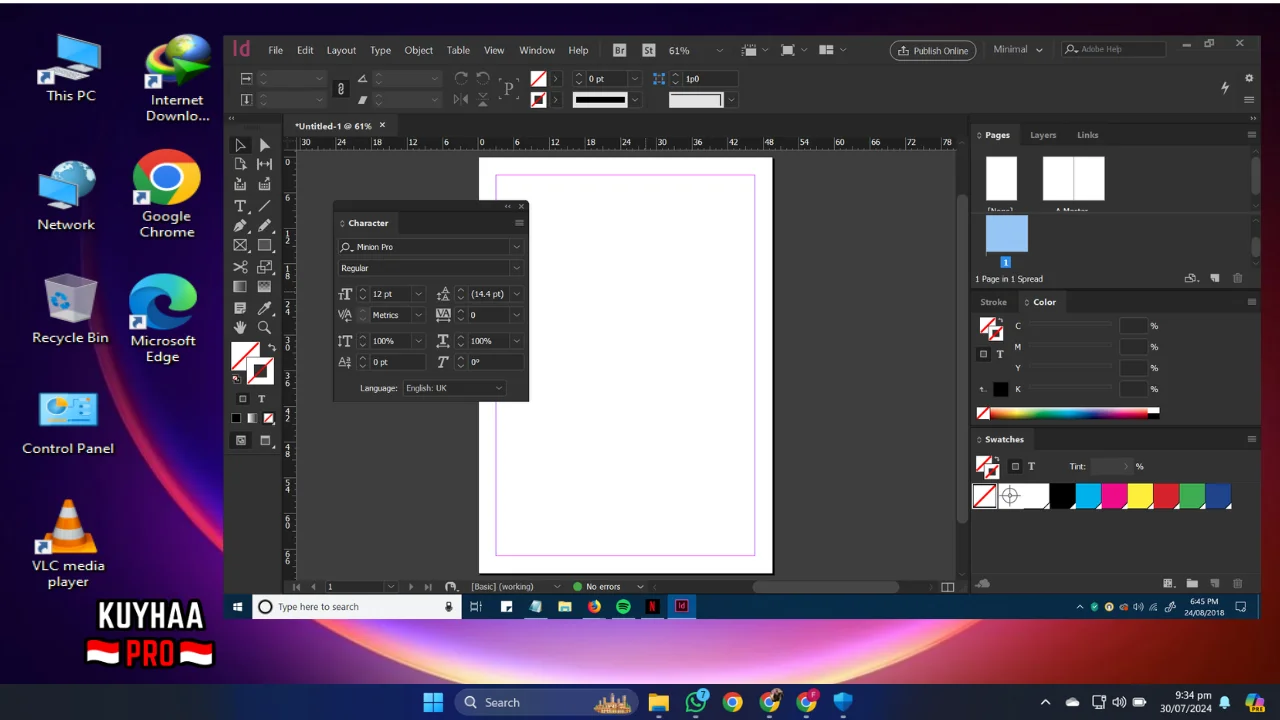Switch to the Links tab
This screenshot has height=720, width=1280.
tap(1087, 135)
